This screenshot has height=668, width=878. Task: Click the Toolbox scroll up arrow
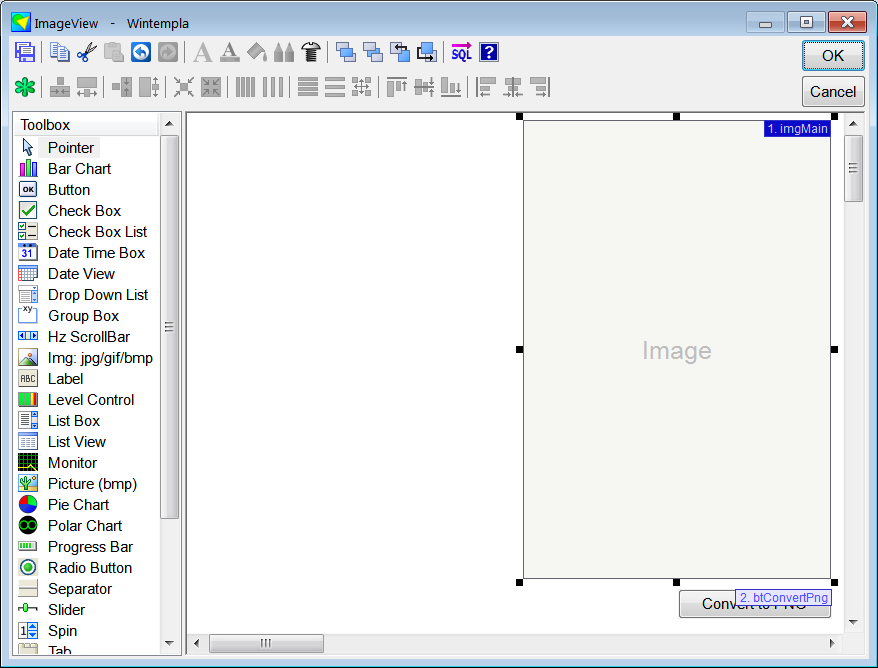point(169,124)
